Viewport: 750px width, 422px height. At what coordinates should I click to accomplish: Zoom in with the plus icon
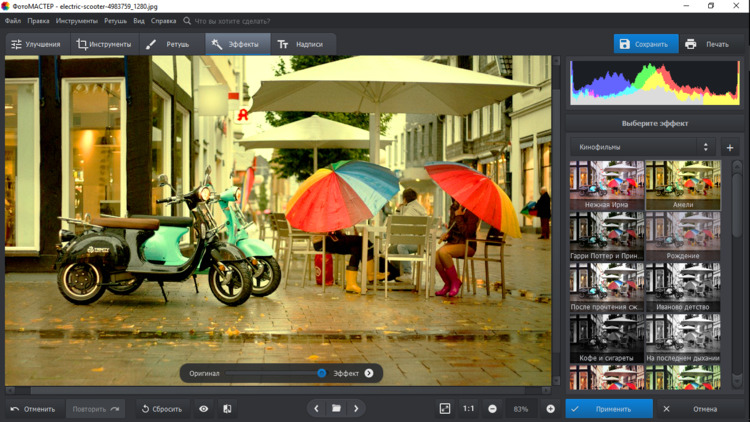pyautogui.click(x=550, y=409)
